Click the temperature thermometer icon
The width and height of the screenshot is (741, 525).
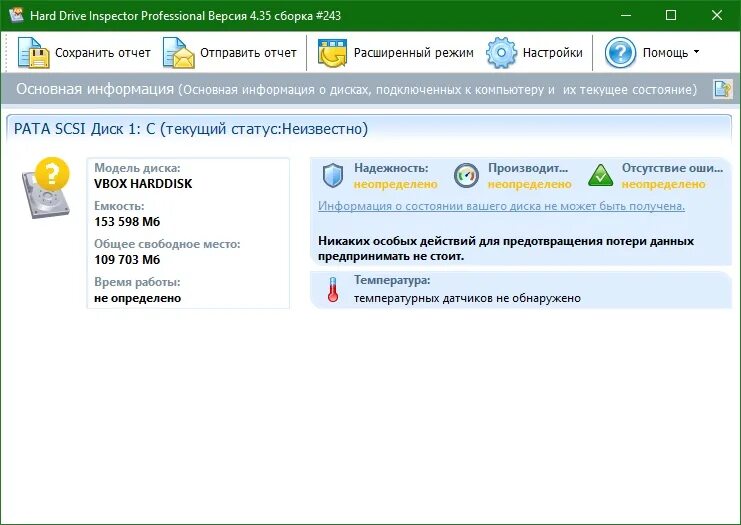coord(333,290)
